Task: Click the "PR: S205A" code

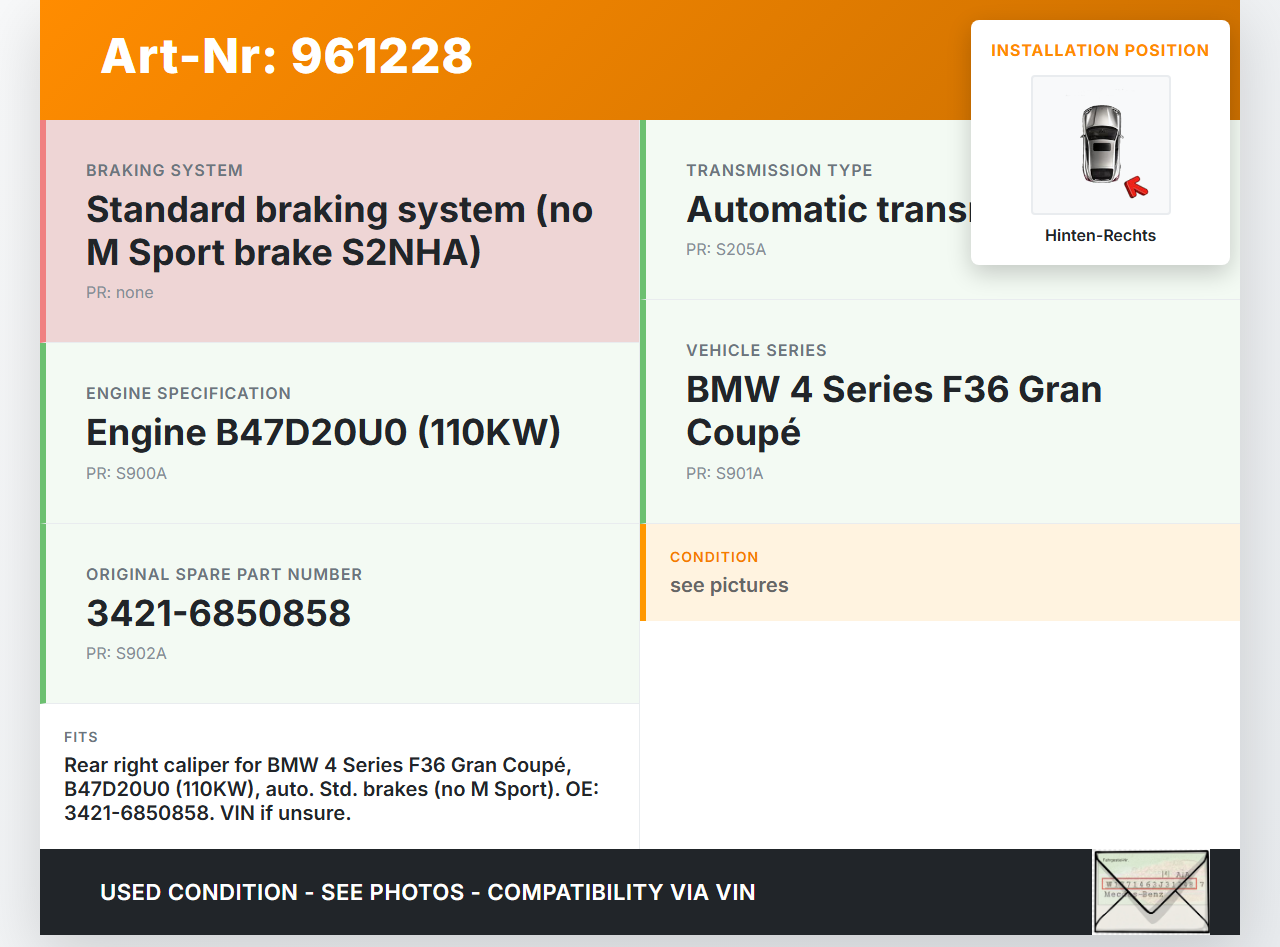Action: coord(726,250)
